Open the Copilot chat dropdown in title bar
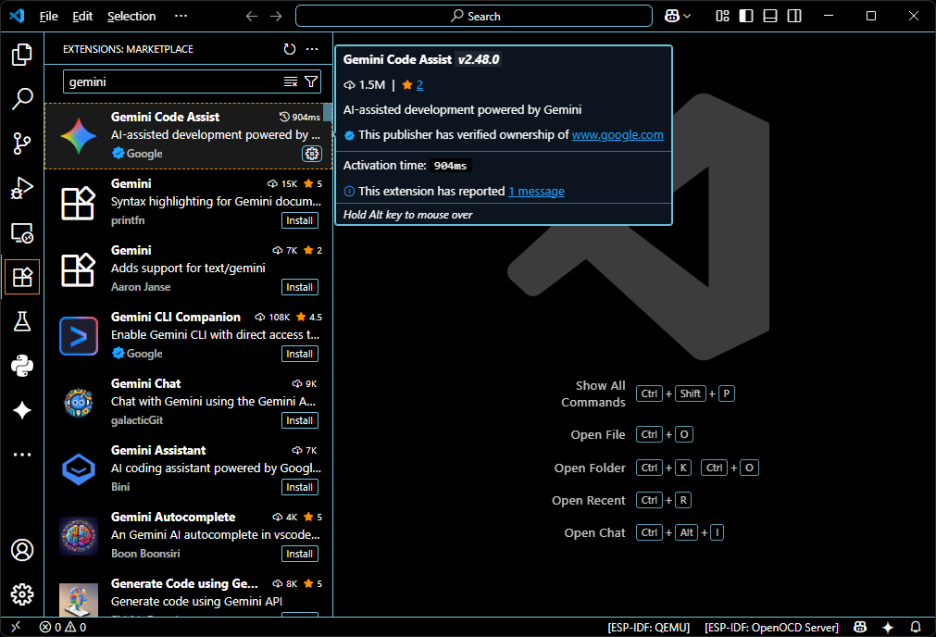Image resolution: width=936 pixels, height=637 pixels. pos(678,16)
